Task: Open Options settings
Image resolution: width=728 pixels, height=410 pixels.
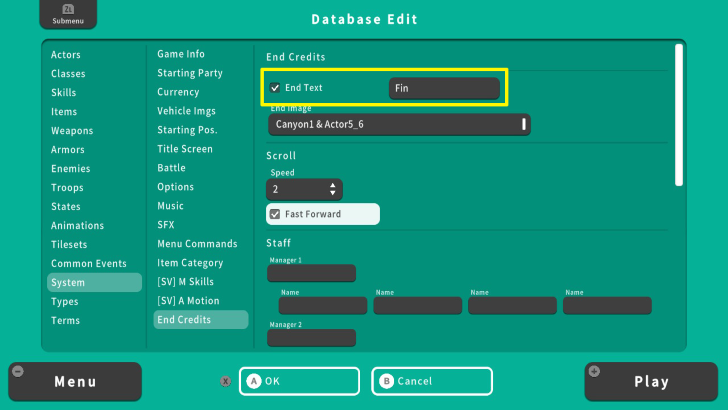Action: 176,187
